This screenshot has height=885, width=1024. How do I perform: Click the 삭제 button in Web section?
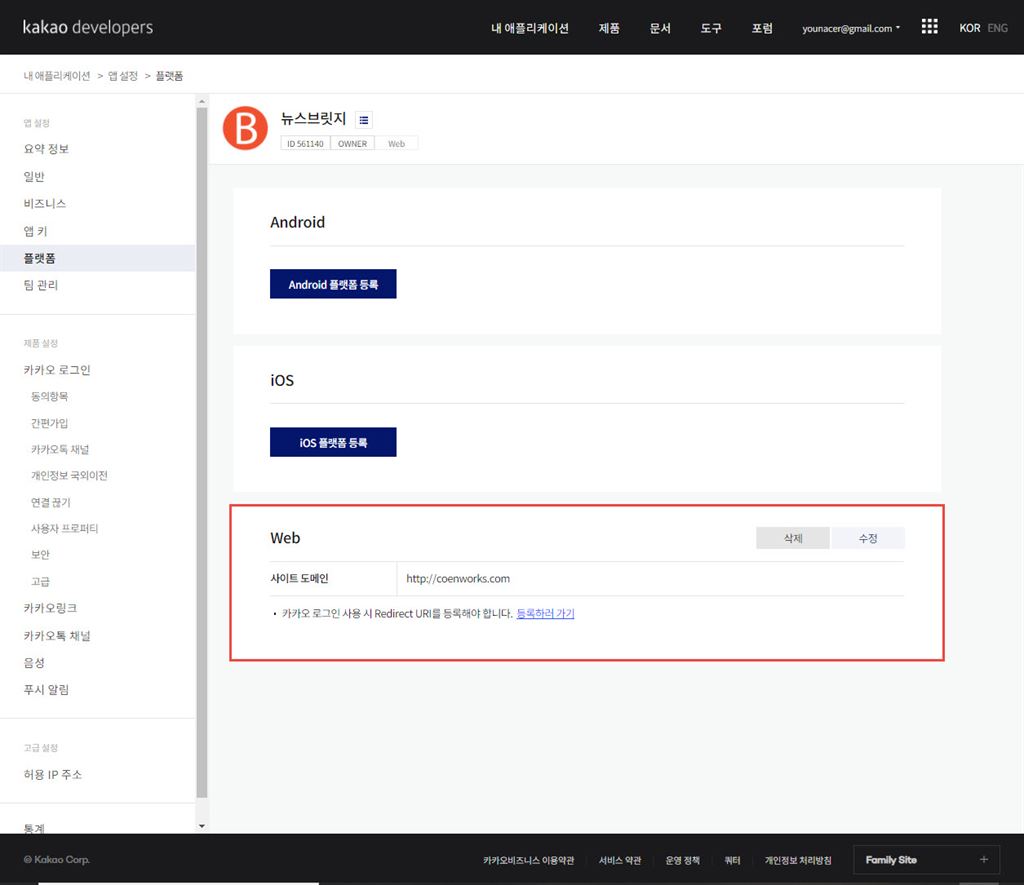[793, 538]
